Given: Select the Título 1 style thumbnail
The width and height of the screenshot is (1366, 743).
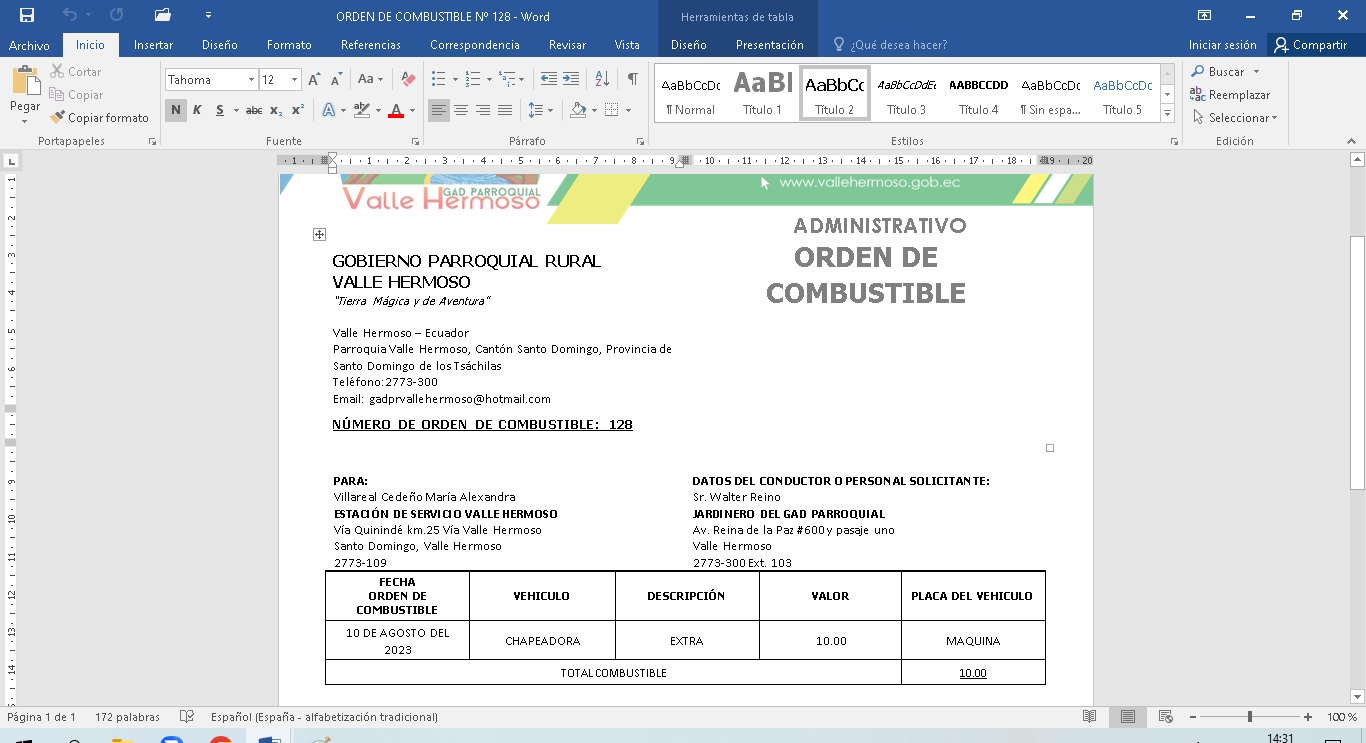Looking at the screenshot, I should 762,94.
